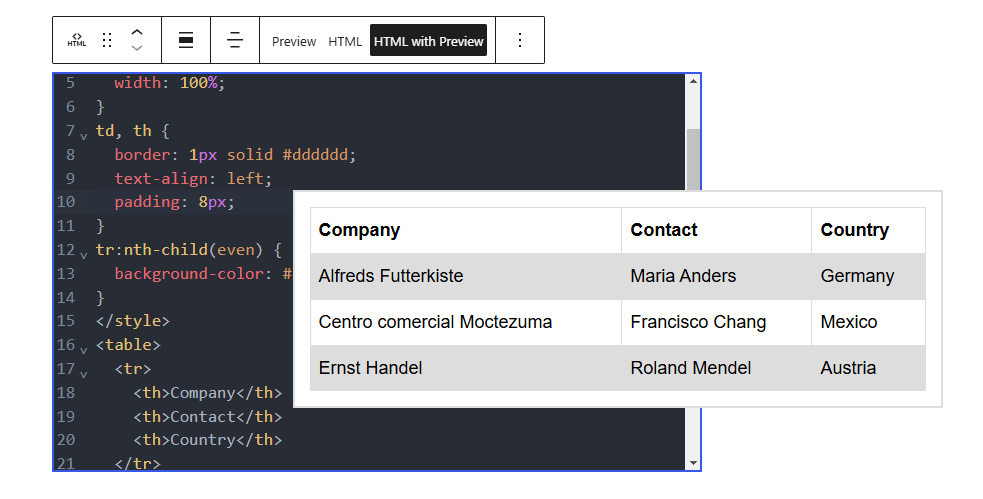This screenshot has height=499, width=983.
Task: Switch to the HTML tab
Action: [x=345, y=41]
